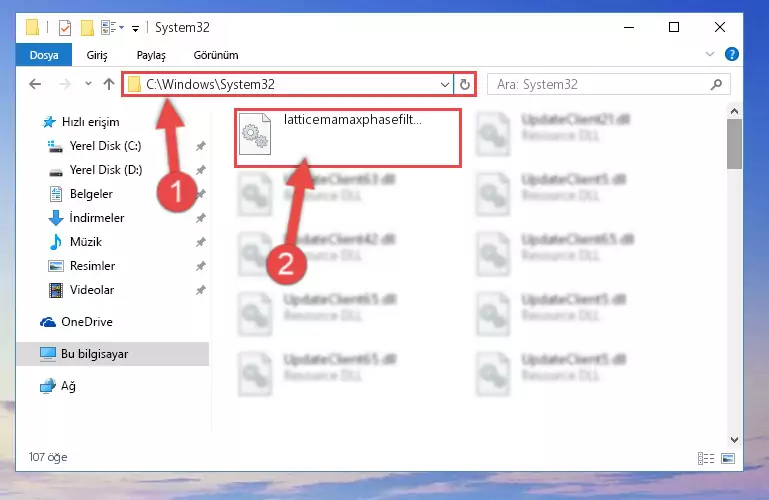The width and height of the screenshot is (769, 500).
Task: Open Yerel Disk (D:) in sidebar
Action: 105,170
